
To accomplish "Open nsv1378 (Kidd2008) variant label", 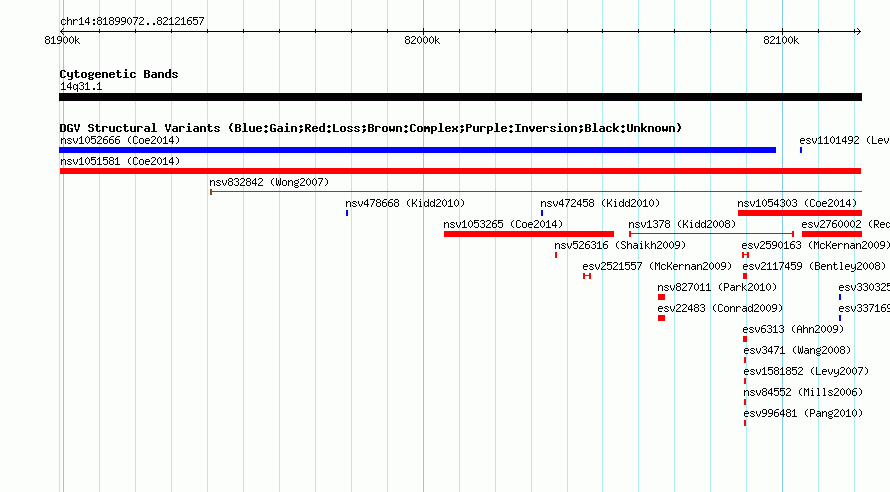I will tap(682, 224).
